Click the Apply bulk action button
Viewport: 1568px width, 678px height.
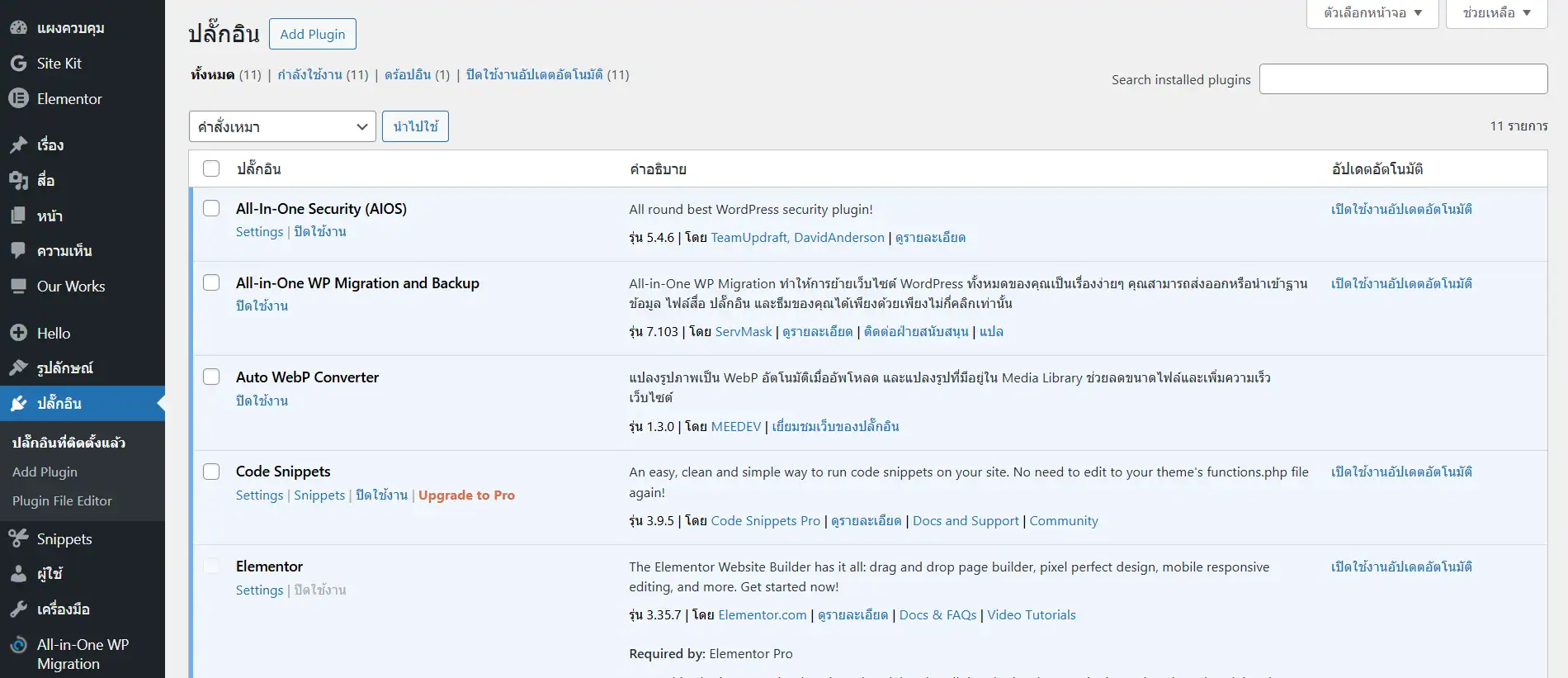pos(415,126)
